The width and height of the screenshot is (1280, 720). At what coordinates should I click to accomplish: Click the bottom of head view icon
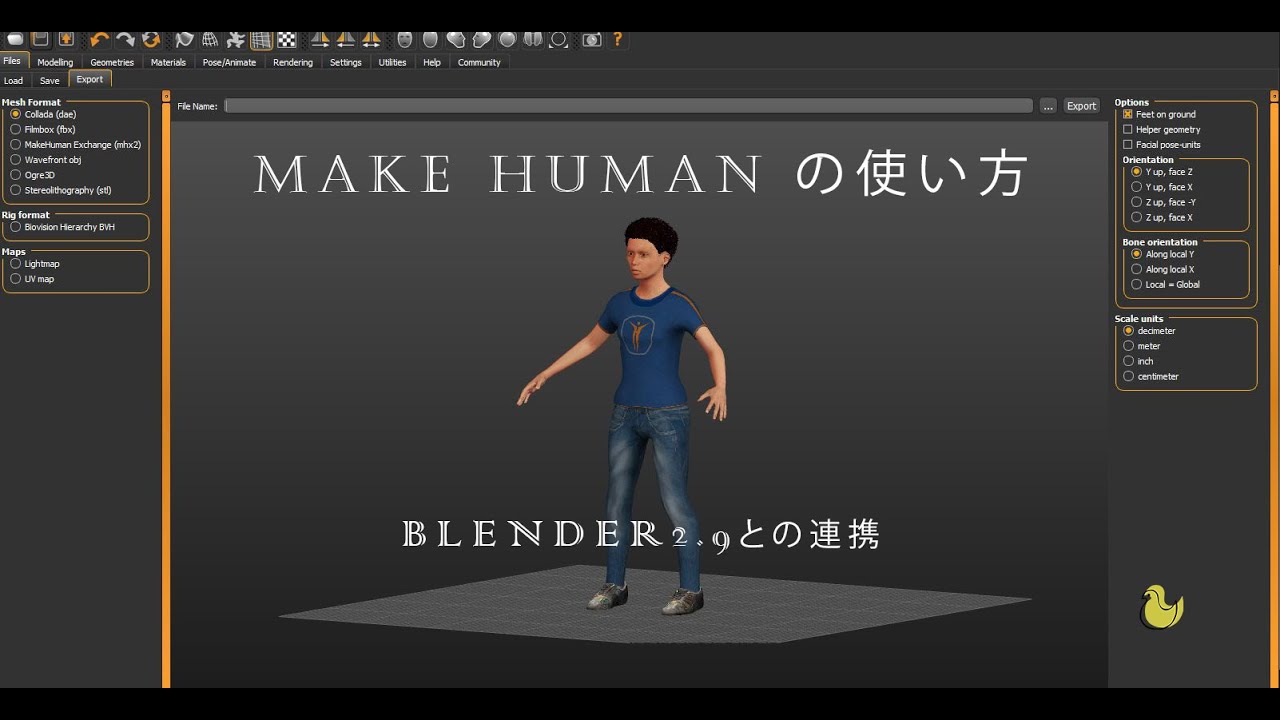(x=533, y=39)
